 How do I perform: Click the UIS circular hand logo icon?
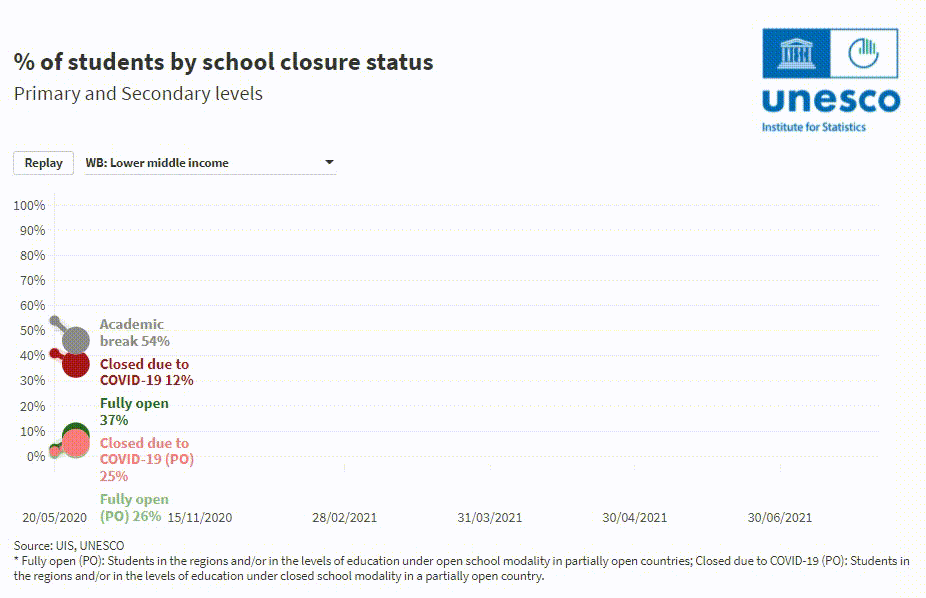coord(863,52)
